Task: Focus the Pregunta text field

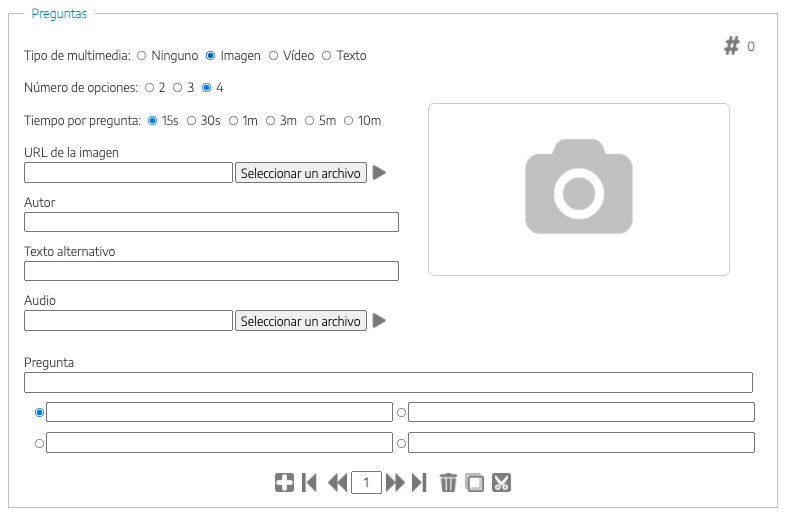Action: coord(388,382)
